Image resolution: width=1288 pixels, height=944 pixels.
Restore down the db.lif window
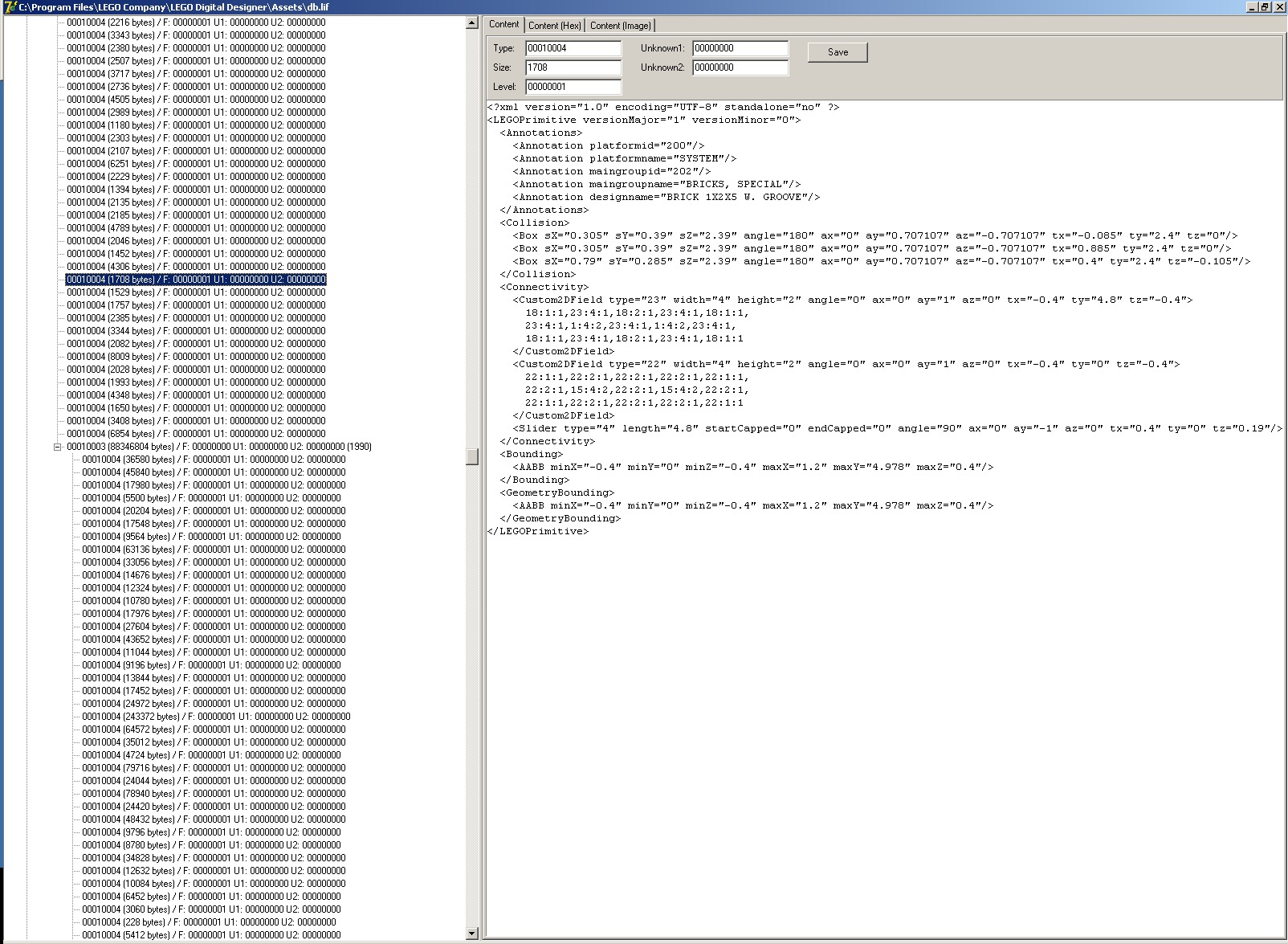pyautogui.click(x=1265, y=7)
